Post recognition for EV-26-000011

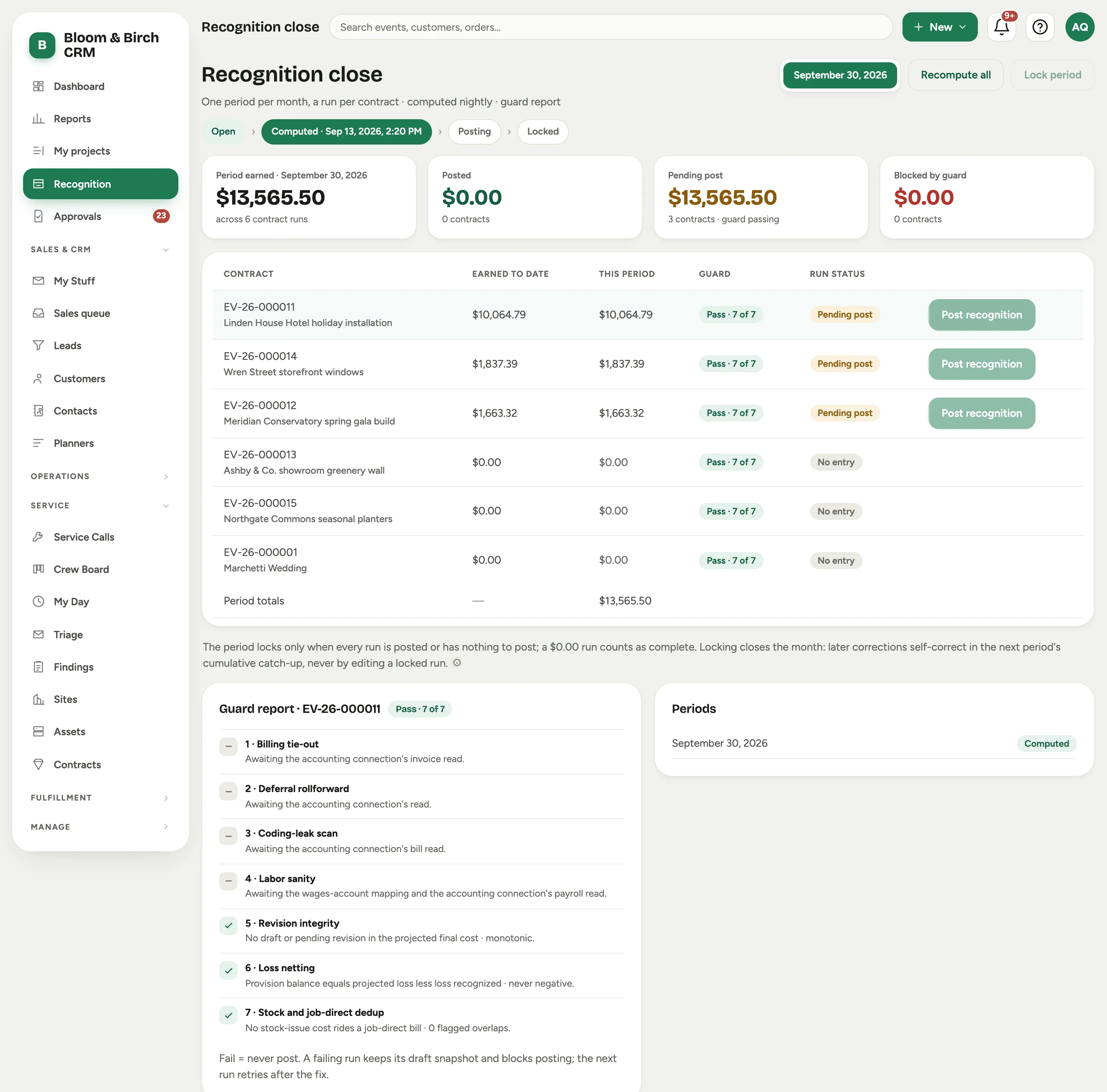coord(981,315)
